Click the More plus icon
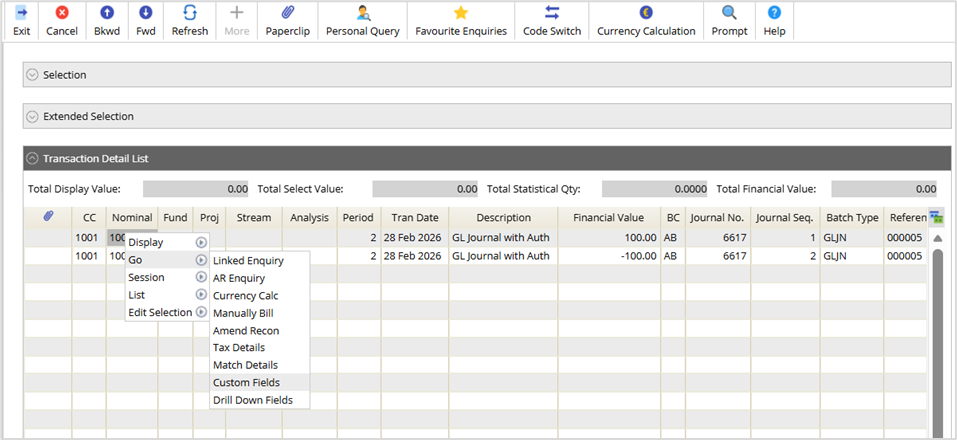957x440 pixels. click(237, 12)
